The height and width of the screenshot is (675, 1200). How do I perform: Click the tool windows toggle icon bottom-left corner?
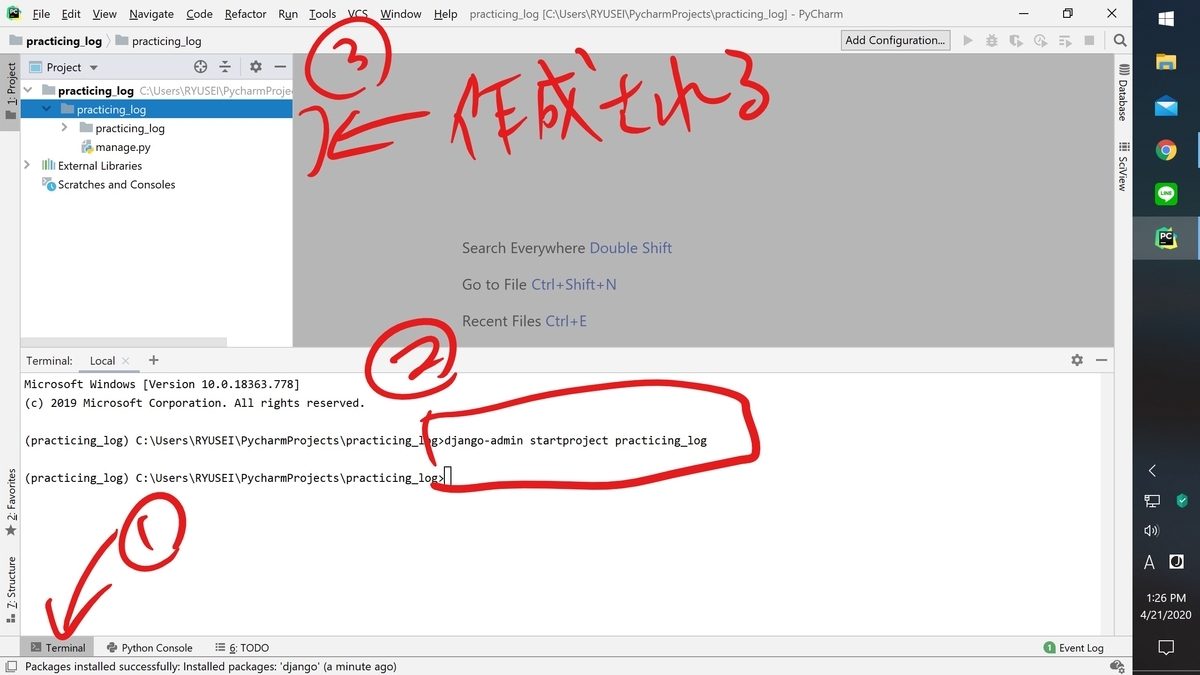tap(10, 667)
